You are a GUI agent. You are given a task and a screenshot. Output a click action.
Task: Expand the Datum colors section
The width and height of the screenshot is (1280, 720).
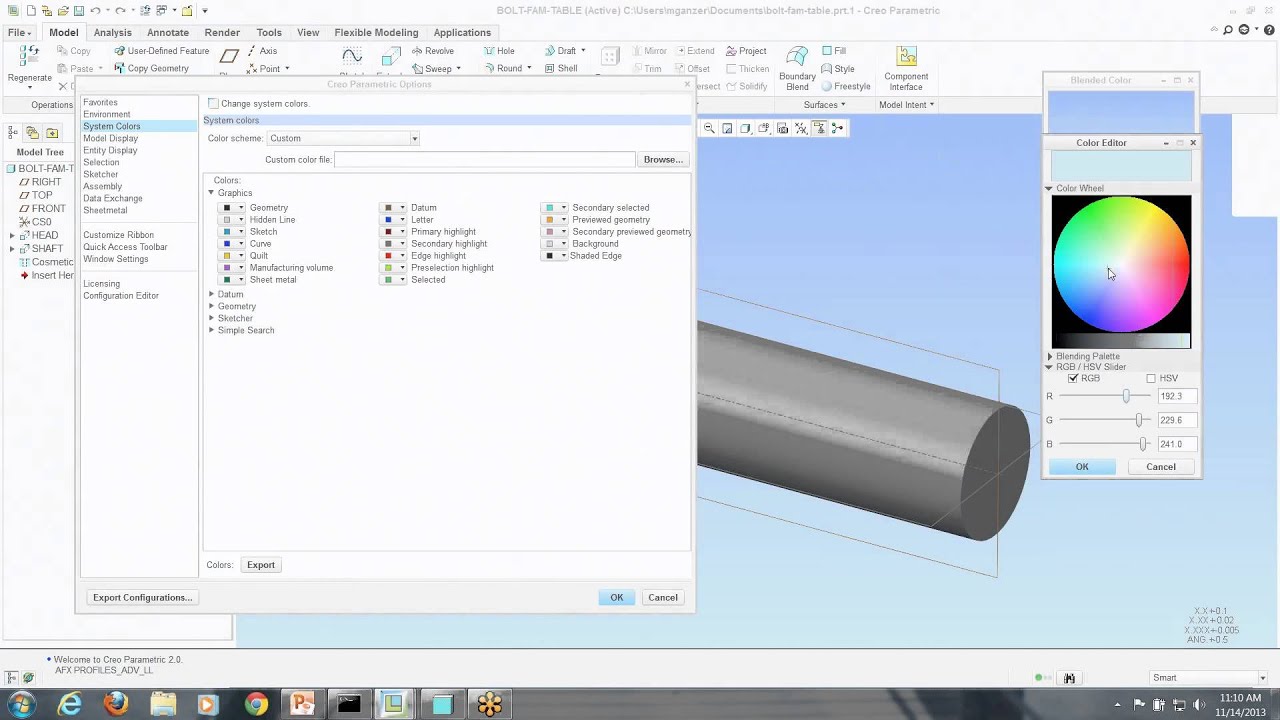coord(211,295)
